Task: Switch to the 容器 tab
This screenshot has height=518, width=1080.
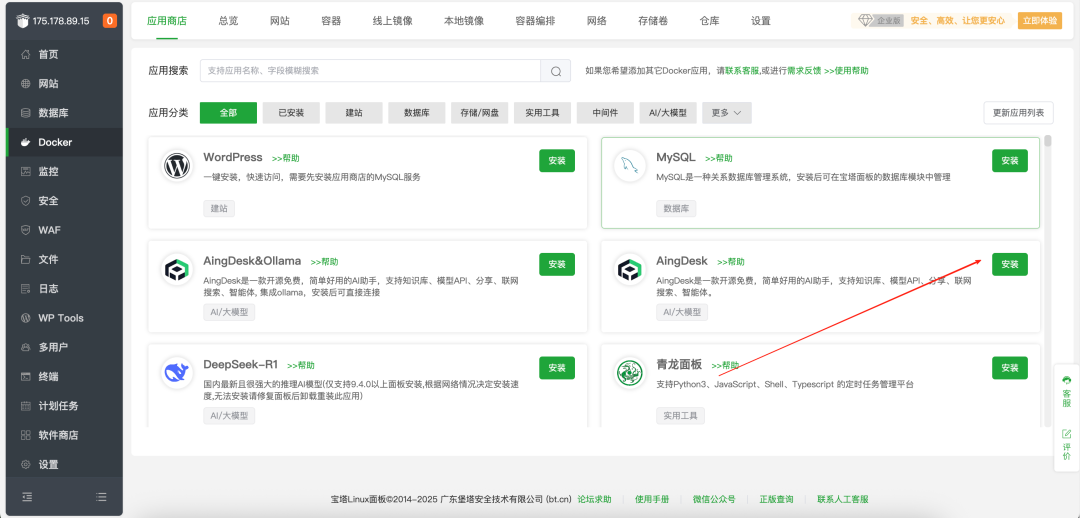Action: (x=331, y=21)
